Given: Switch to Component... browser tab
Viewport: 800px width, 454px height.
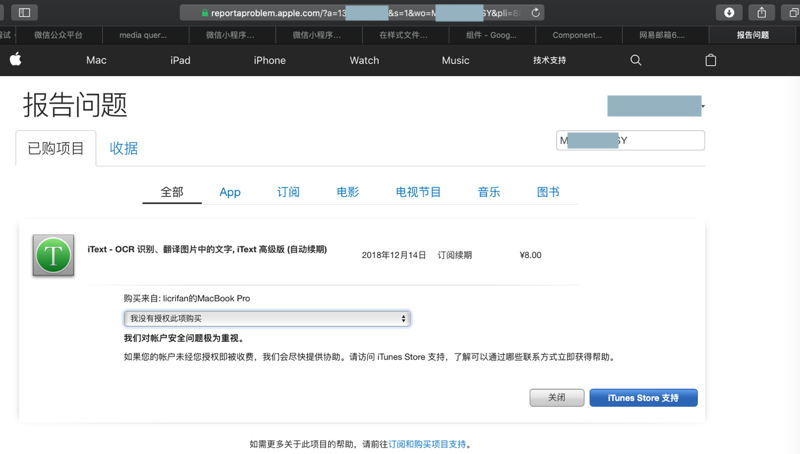Looking at the screenshot, I should point(577,35).
